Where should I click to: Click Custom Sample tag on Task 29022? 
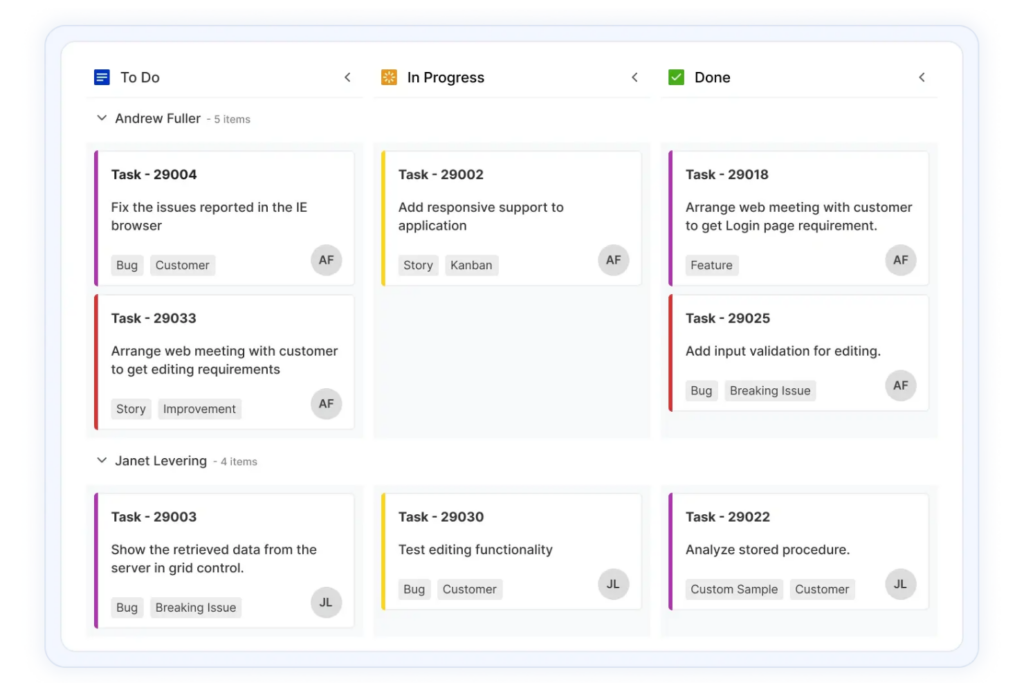point(734,589)
